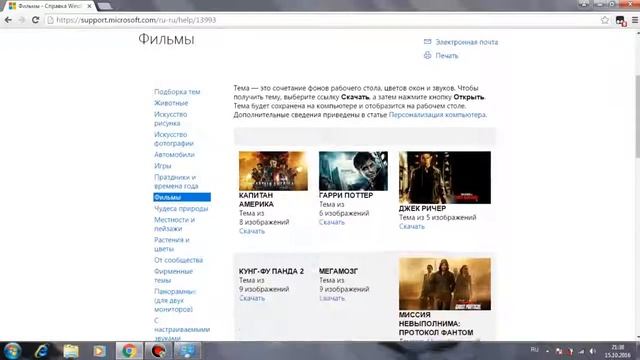Click the Гарри Поттер theme thumbnail

pos(353,171)
